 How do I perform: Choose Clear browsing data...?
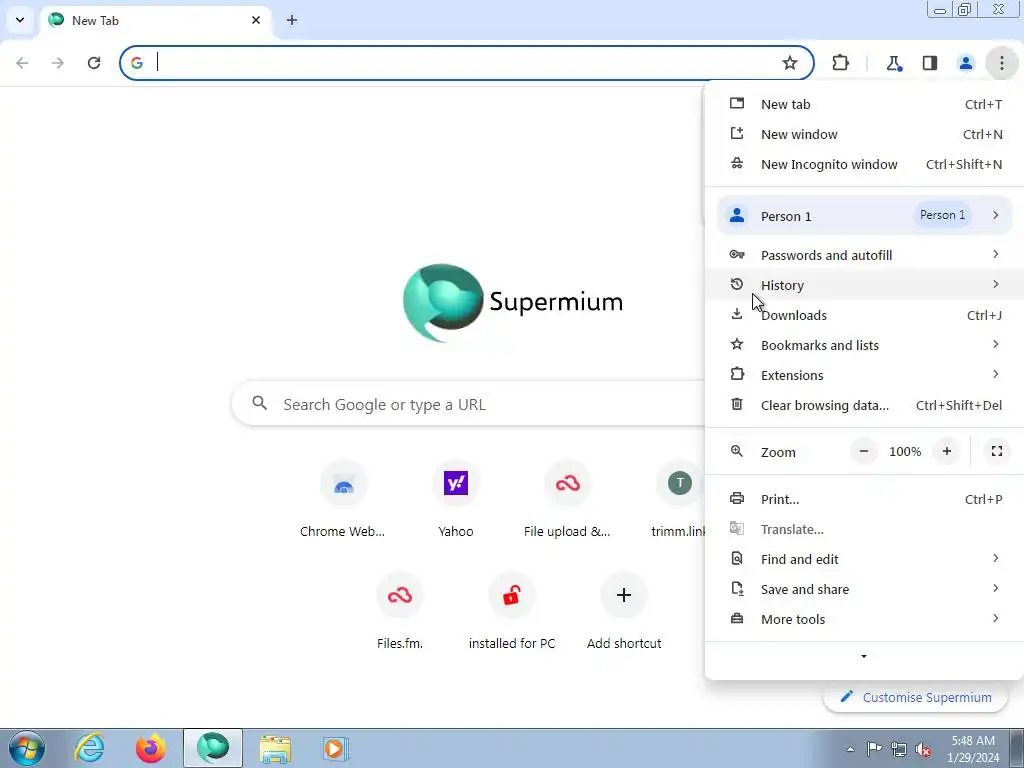(x=865, y=405)
